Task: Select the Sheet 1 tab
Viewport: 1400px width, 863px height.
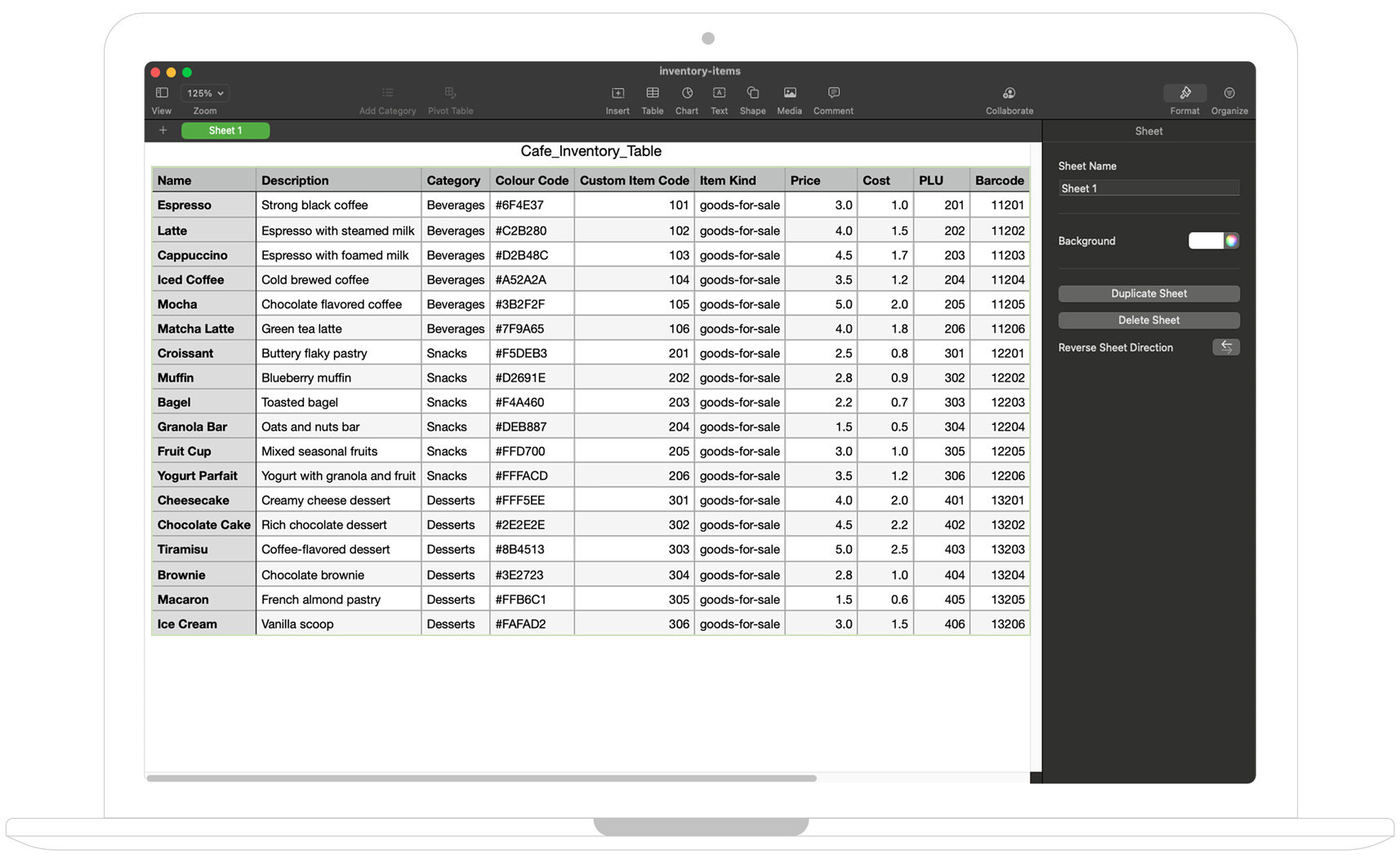Action: pos(225,130)
